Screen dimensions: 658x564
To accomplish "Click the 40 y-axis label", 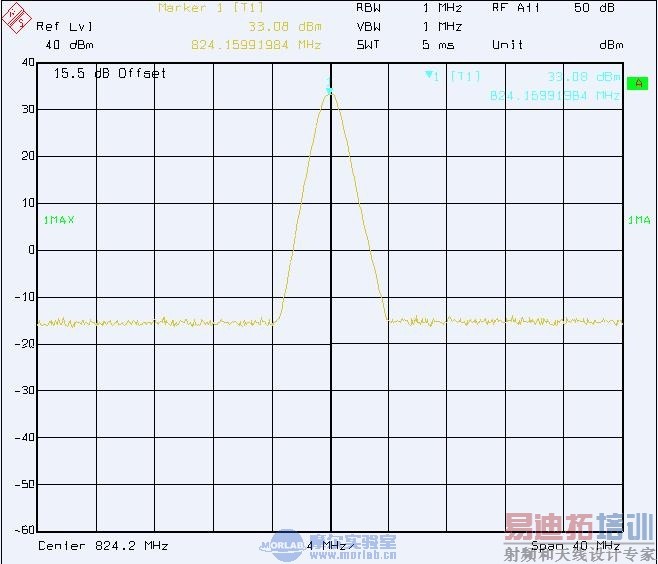I will point(28,63).
